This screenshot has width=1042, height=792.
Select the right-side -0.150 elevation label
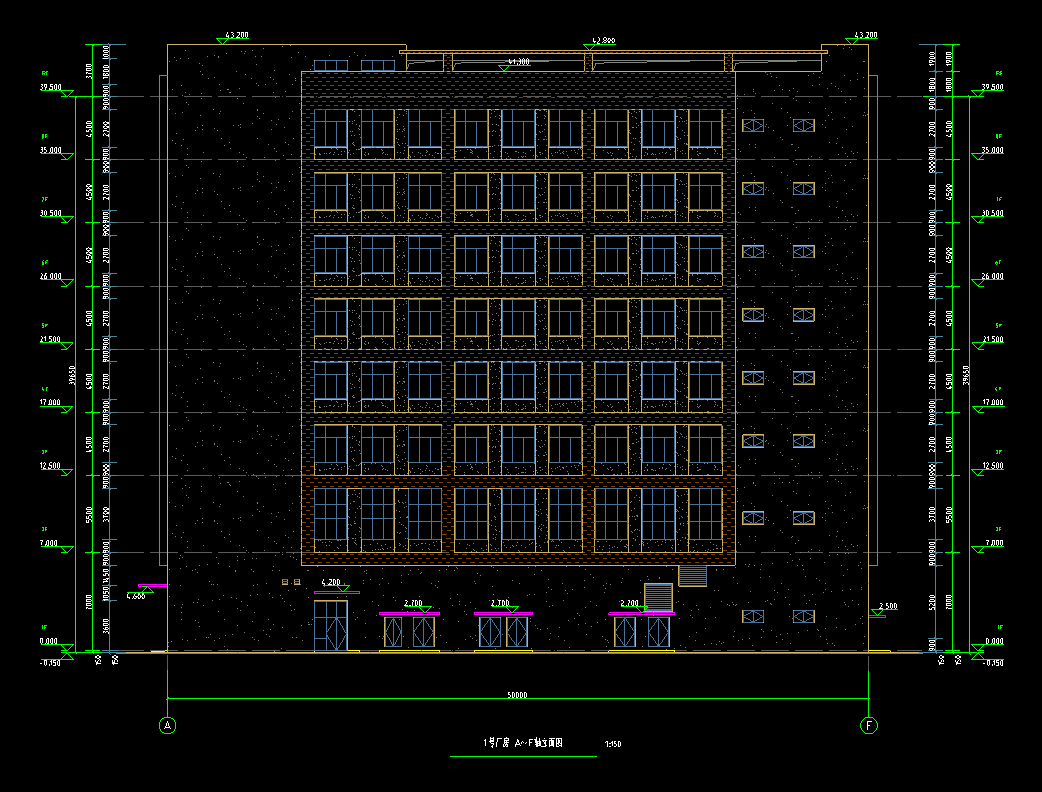tap(991, 662)
